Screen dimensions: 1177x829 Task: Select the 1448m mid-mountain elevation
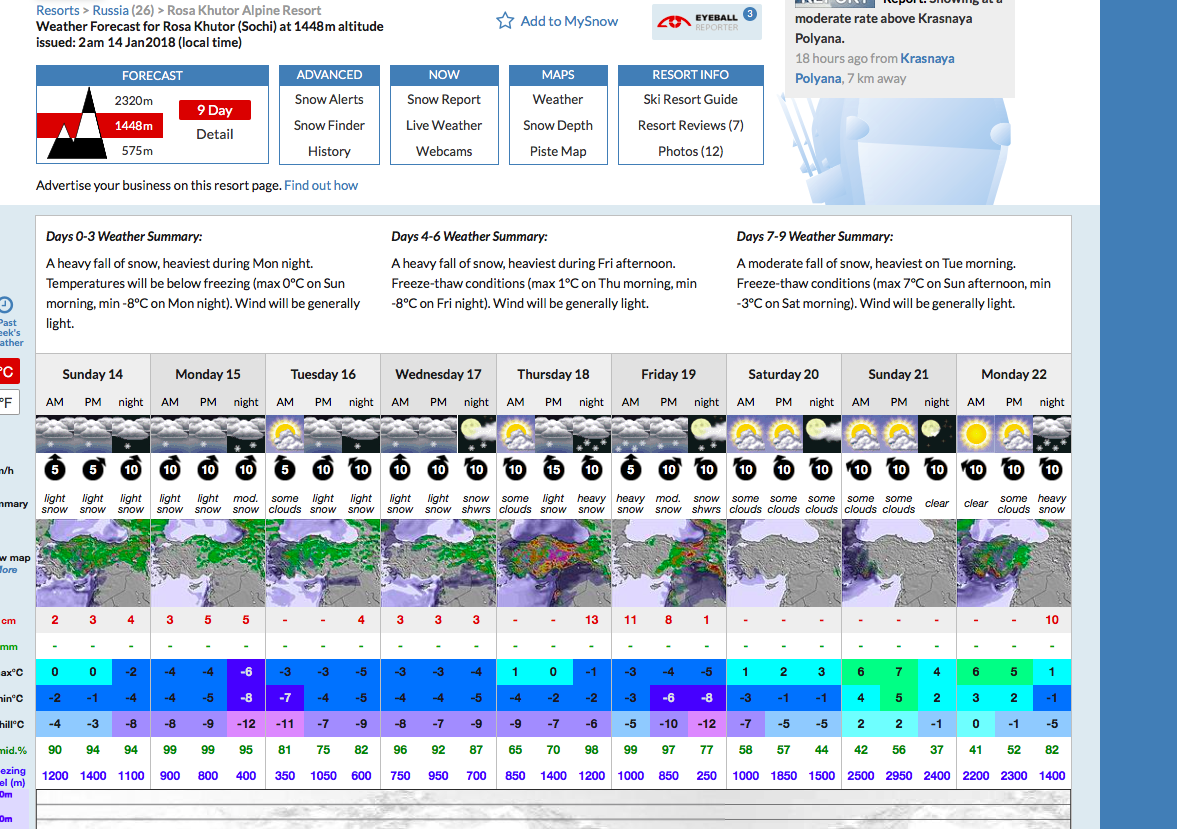click(x=133, y=126)
